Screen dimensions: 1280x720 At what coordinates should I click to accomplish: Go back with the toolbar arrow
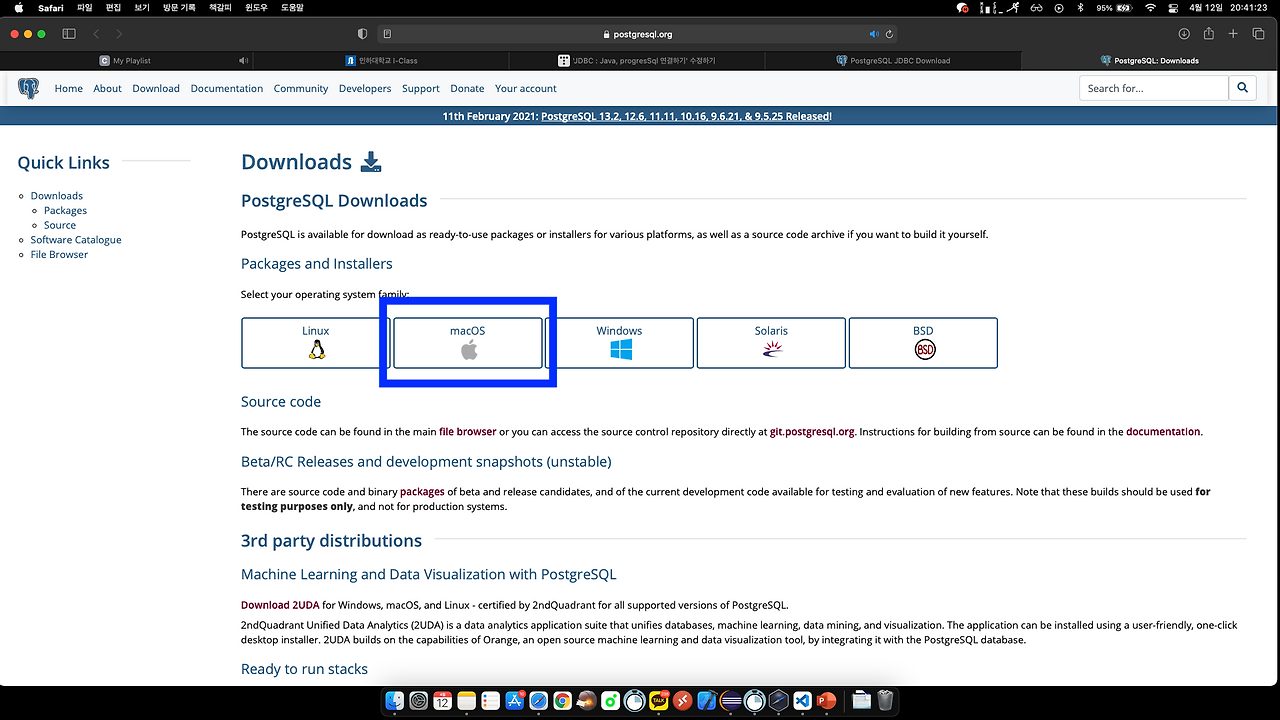96,33
